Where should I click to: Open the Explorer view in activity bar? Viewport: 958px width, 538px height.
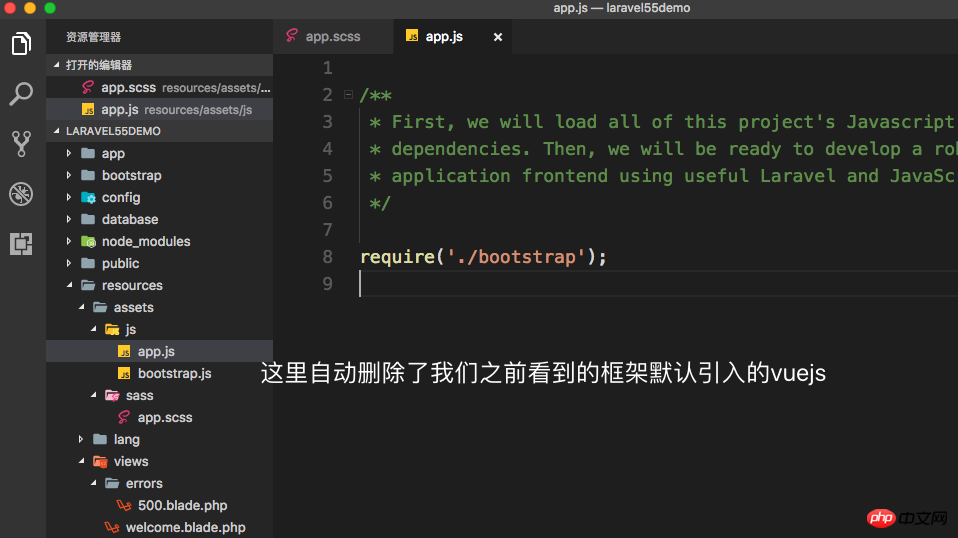pos(21,44)
